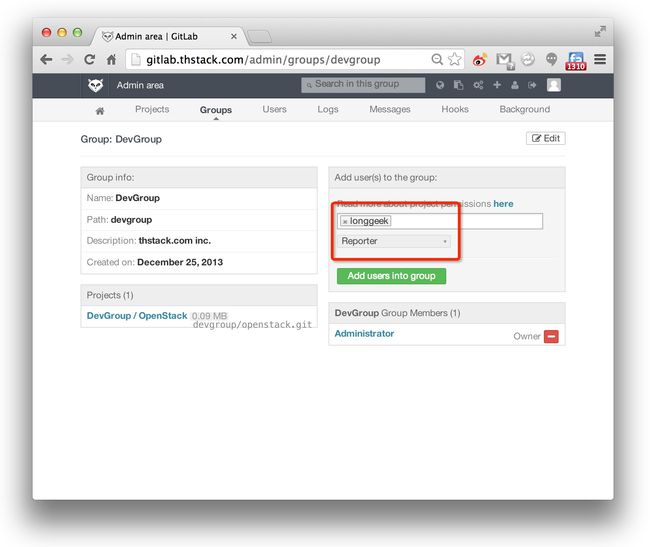The width and height of the screenshot is (650, 547).
Task: Open the Administrator member link
Action: pos(364,334)
